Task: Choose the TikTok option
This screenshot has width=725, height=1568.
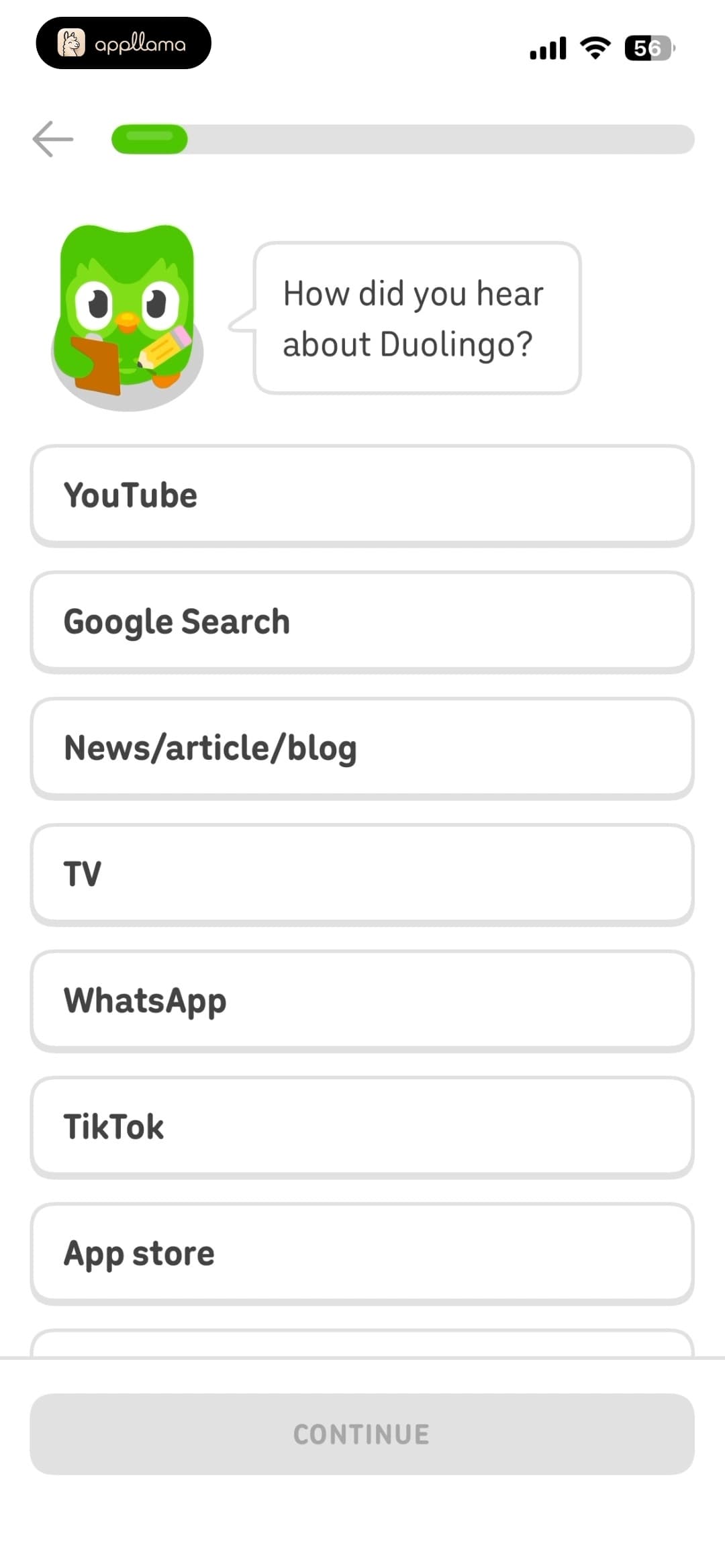Action: pyautogui.click(x=362, y=1126)
